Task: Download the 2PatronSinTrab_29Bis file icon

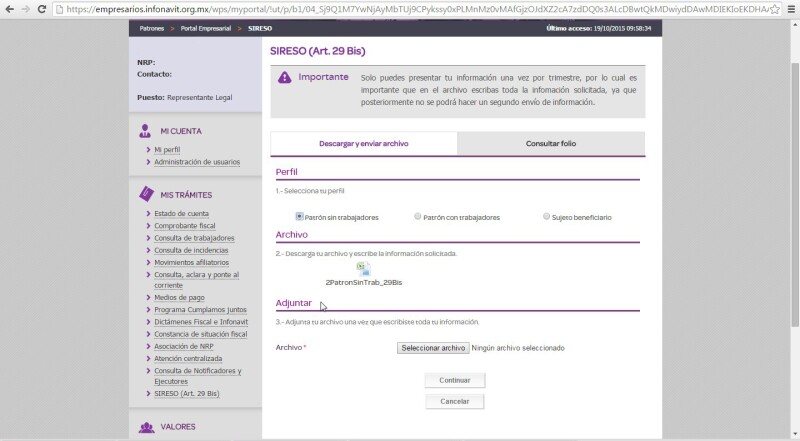Action: click(x=364, y=269)
